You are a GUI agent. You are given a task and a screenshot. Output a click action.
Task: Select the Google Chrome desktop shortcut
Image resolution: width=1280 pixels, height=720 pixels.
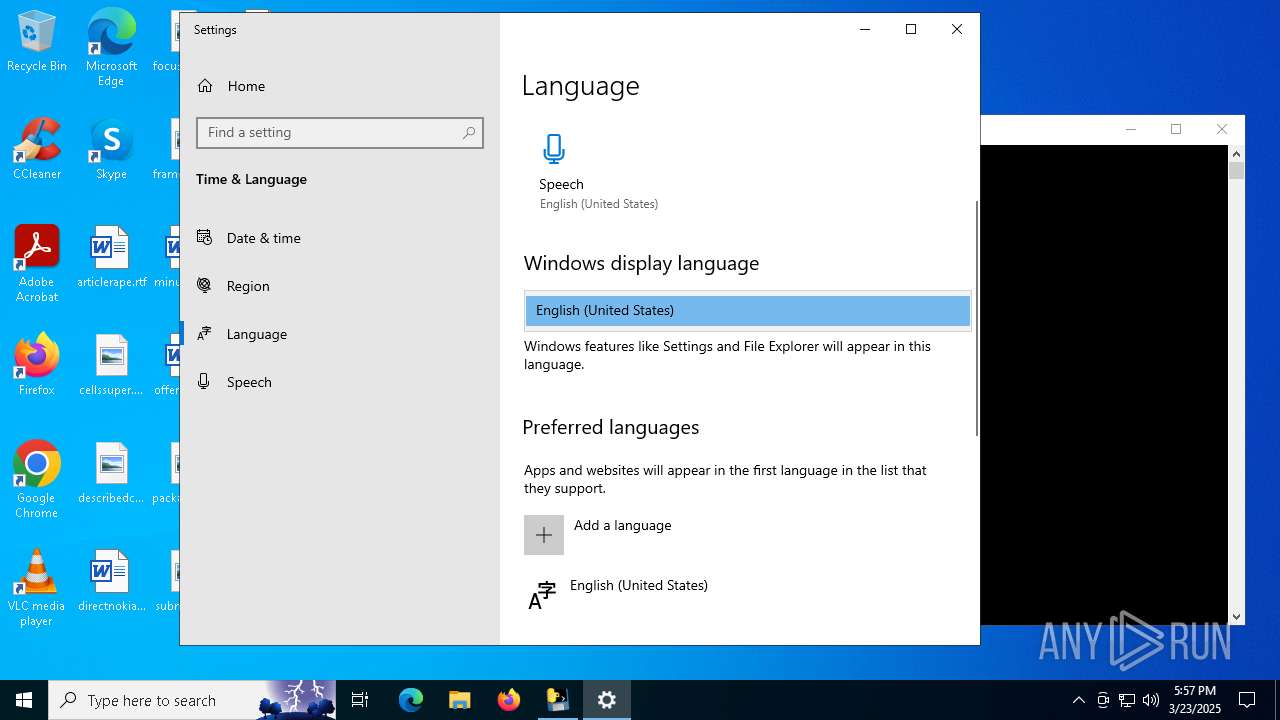[x=37, y=479]
